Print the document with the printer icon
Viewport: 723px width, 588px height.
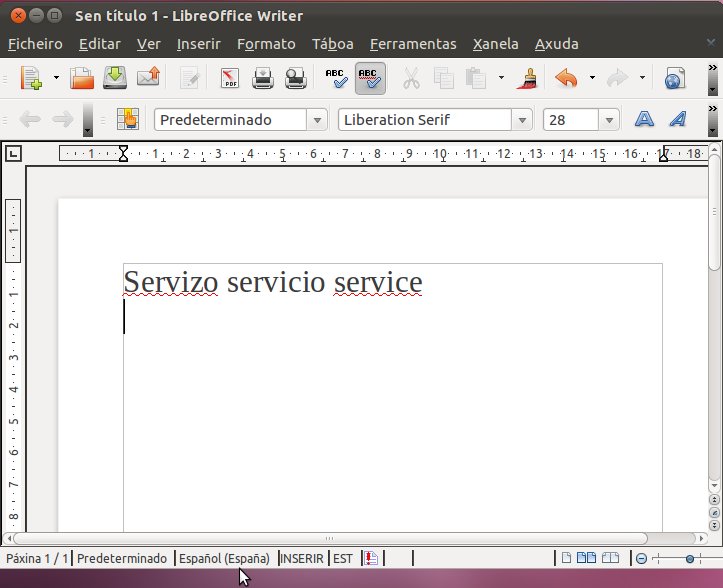tap(263, 78)
